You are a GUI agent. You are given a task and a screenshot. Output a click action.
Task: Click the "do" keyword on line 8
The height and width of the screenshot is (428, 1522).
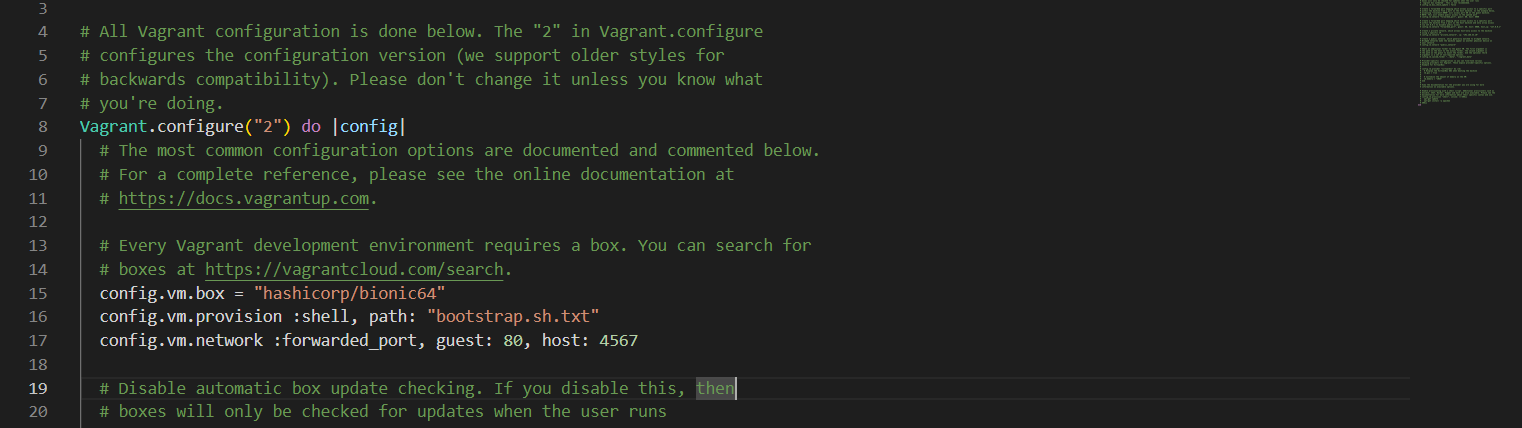pyautogui.click(x=310, y=127)
